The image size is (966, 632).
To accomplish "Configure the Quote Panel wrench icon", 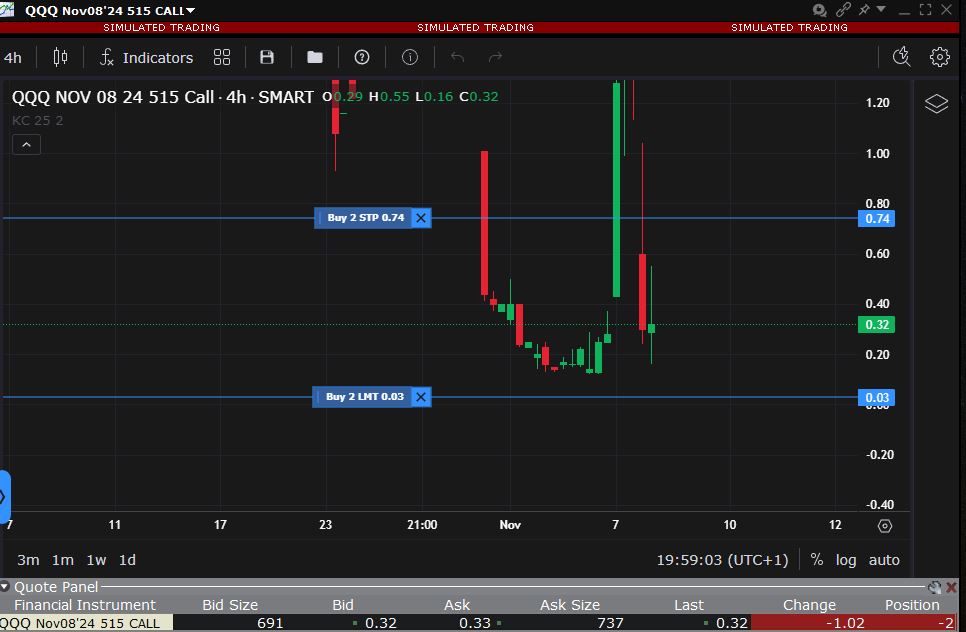I will [x=935, y=587].
